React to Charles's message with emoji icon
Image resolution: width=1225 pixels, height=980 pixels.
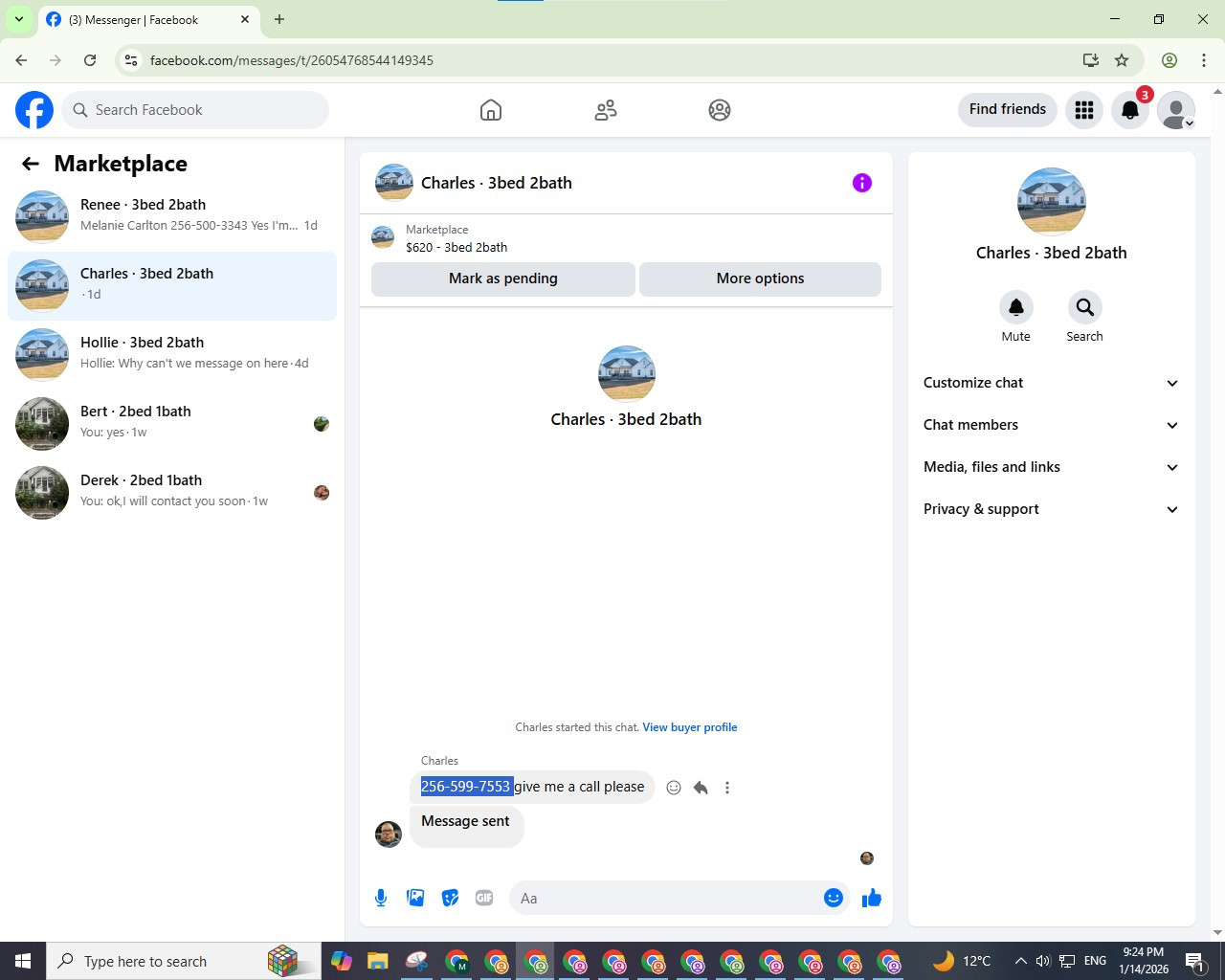[674, 788]
